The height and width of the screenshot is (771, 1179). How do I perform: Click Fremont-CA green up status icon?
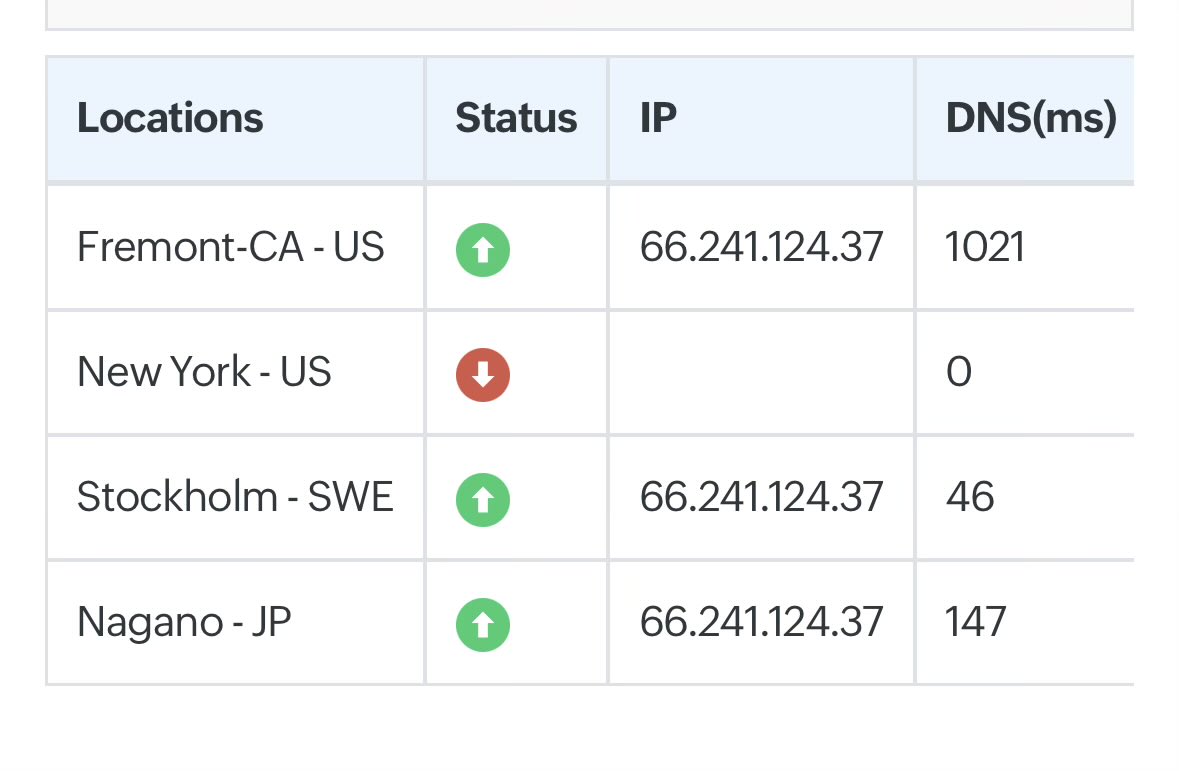tap(483, 249)
